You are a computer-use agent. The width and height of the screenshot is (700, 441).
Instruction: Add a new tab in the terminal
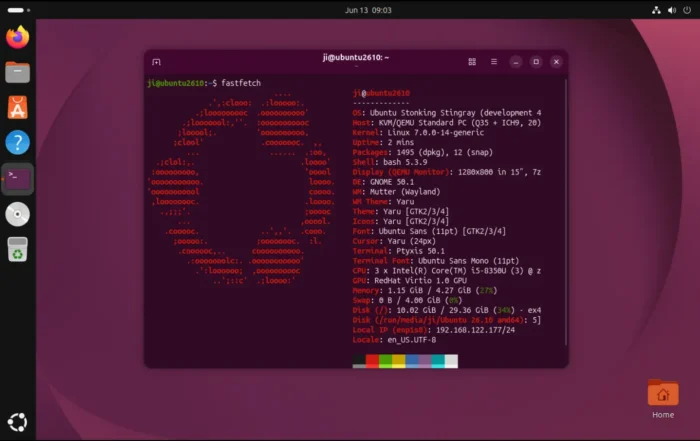point(156,62)
